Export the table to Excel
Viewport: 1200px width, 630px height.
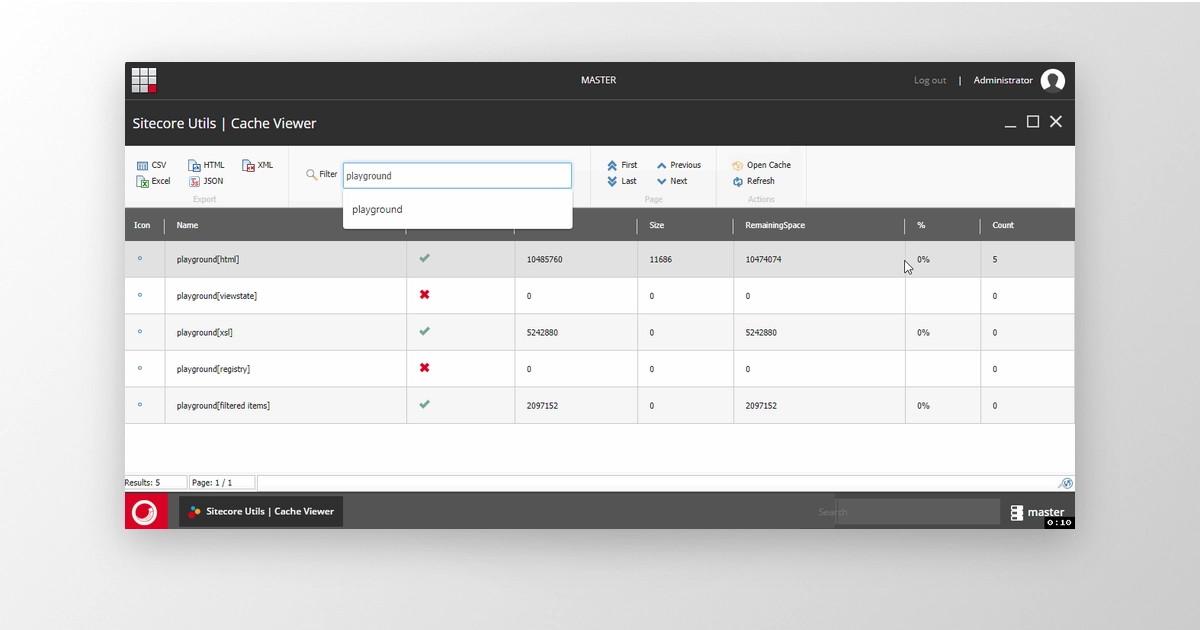(153, 181)
